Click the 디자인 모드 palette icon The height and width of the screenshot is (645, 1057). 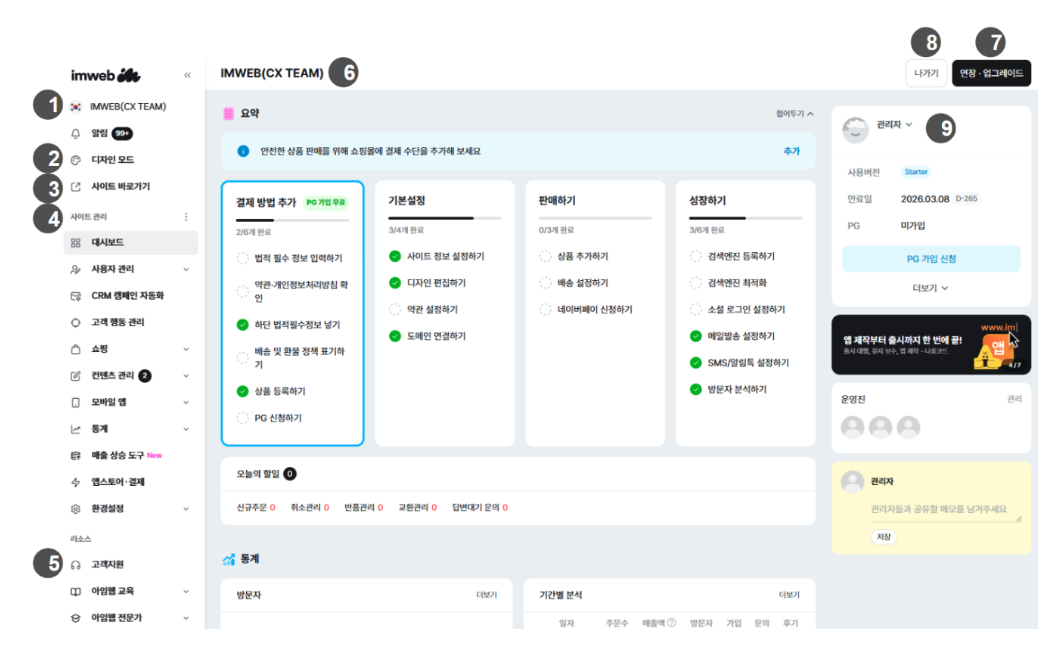pos(76,160)
